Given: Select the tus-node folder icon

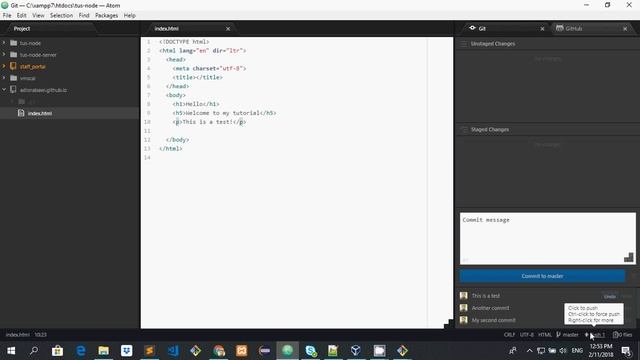Looking at the screenshot, I should [13, 43].
